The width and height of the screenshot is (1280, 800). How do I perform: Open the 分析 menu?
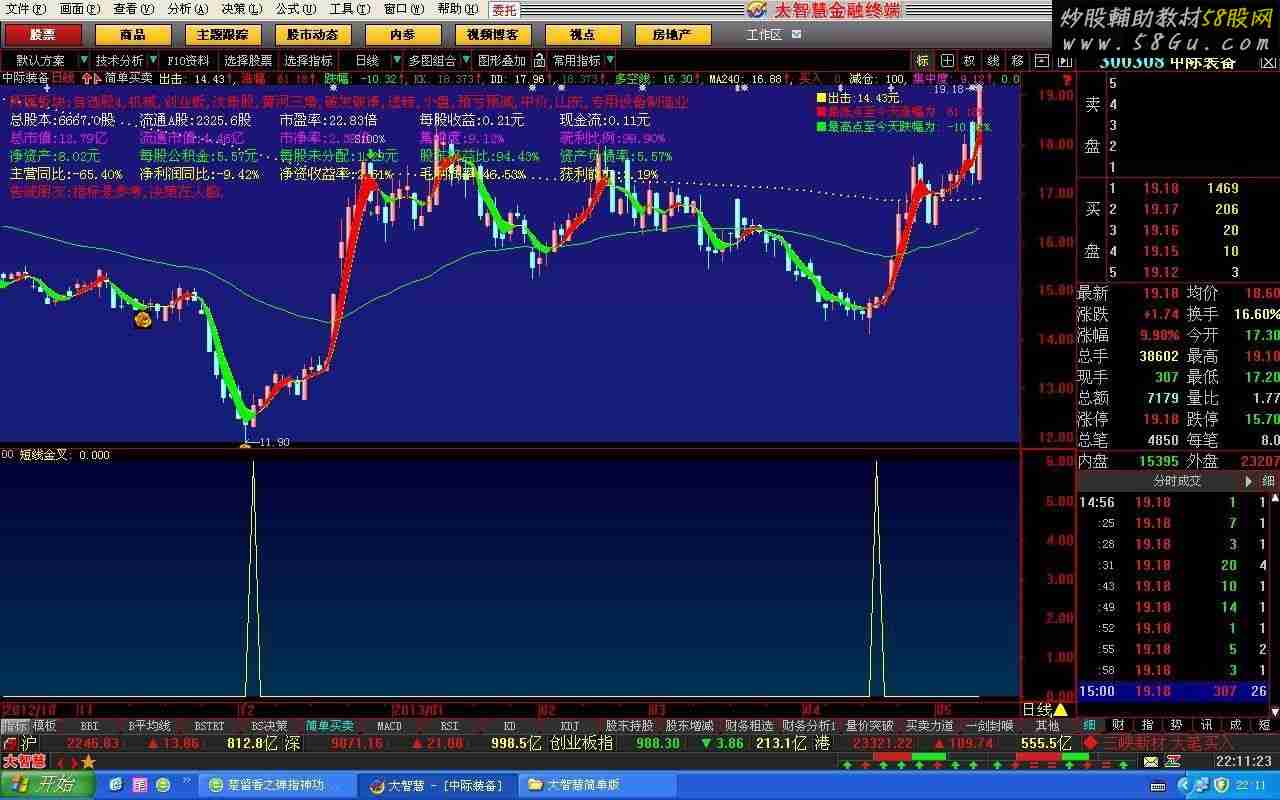(187, 9)
